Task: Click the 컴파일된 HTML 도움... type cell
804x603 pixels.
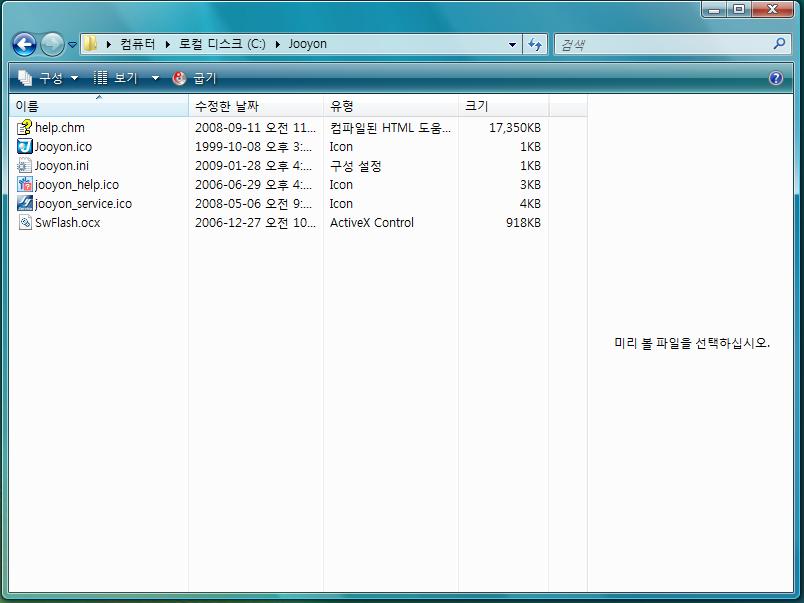Action: point(390,128)
